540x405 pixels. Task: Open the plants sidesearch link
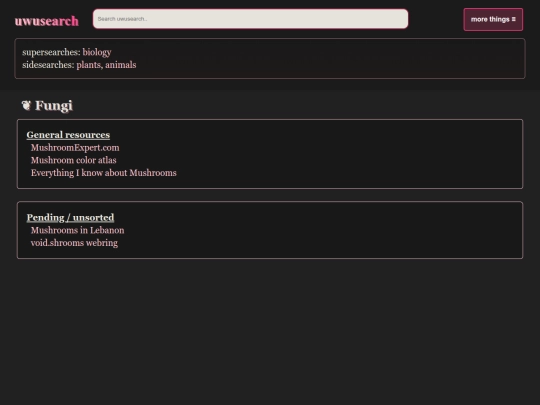pos(89,65)
